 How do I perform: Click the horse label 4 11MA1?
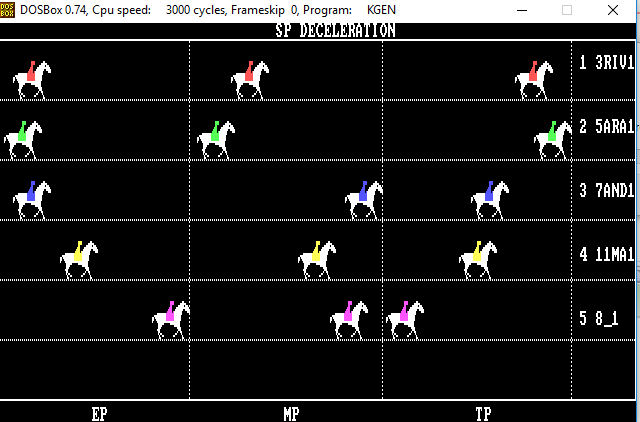tap(607, 254)
